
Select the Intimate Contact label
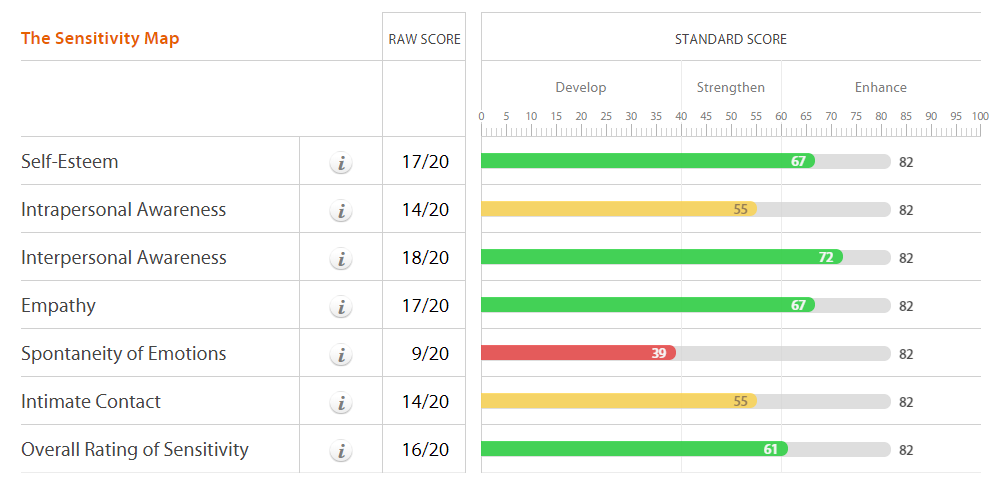tap(91, 402)
